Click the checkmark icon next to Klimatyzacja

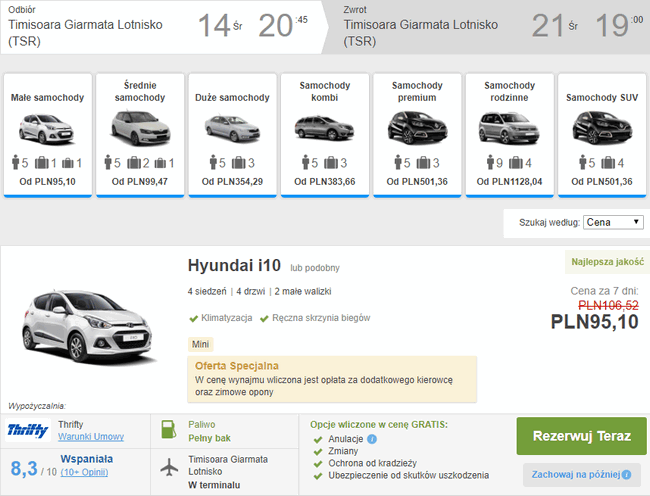tap(193, 319)
